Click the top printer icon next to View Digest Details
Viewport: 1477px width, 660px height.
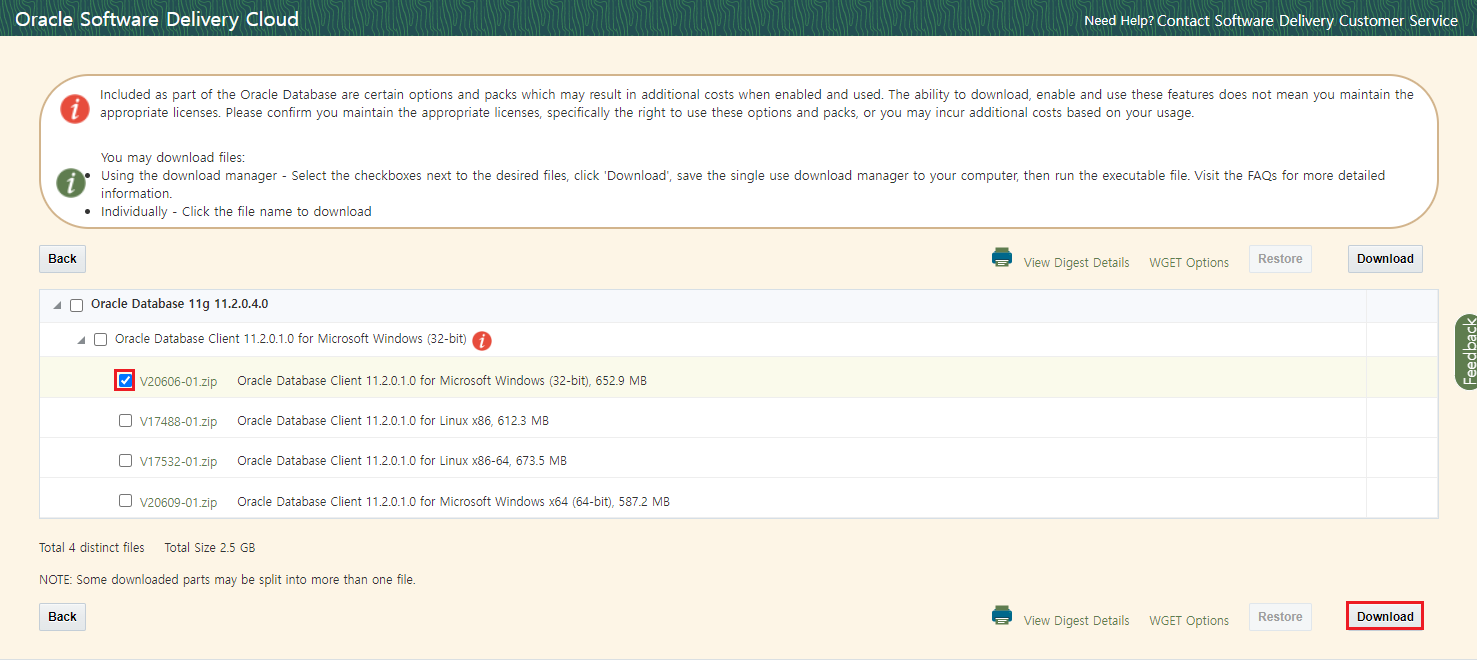[1002, 257]
